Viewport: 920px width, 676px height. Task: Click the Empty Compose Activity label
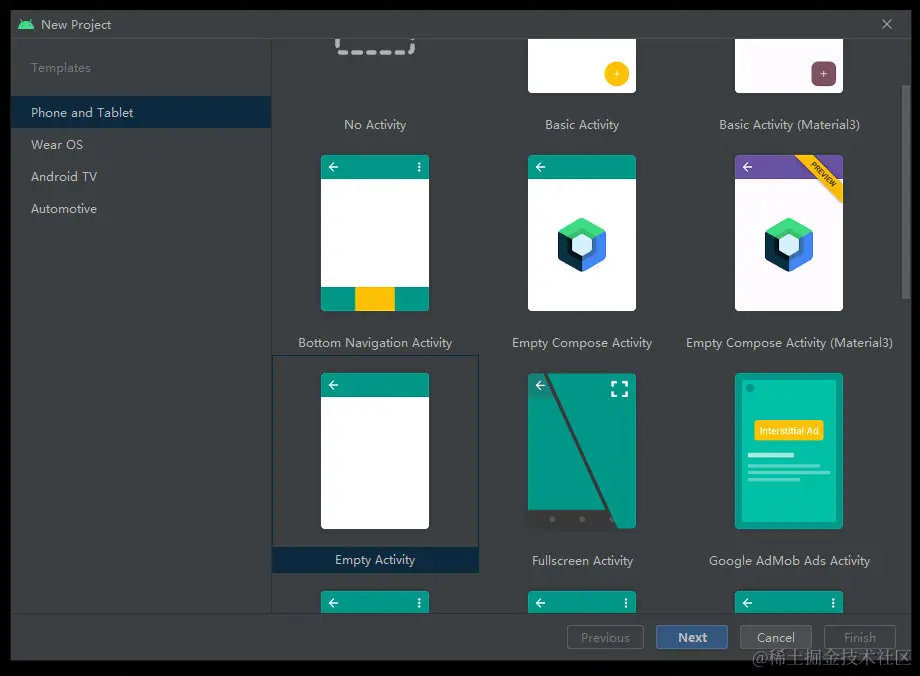(582, 343)
